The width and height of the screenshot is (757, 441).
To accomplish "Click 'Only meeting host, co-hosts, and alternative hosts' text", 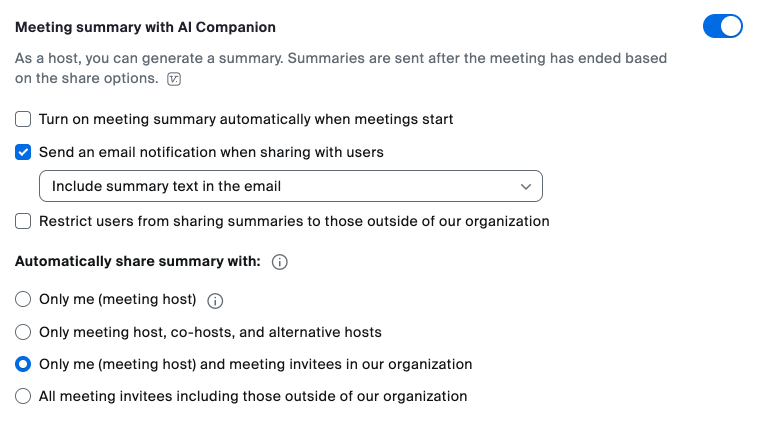I will [210, 332].
